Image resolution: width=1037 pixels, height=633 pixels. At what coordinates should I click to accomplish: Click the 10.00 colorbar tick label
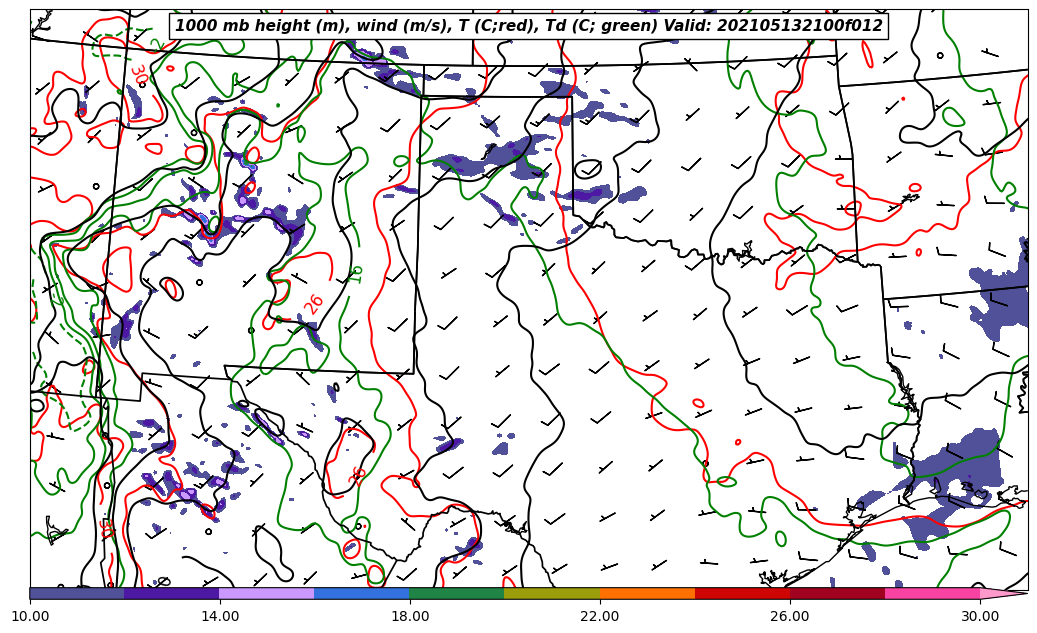click(x=30, y=616)
